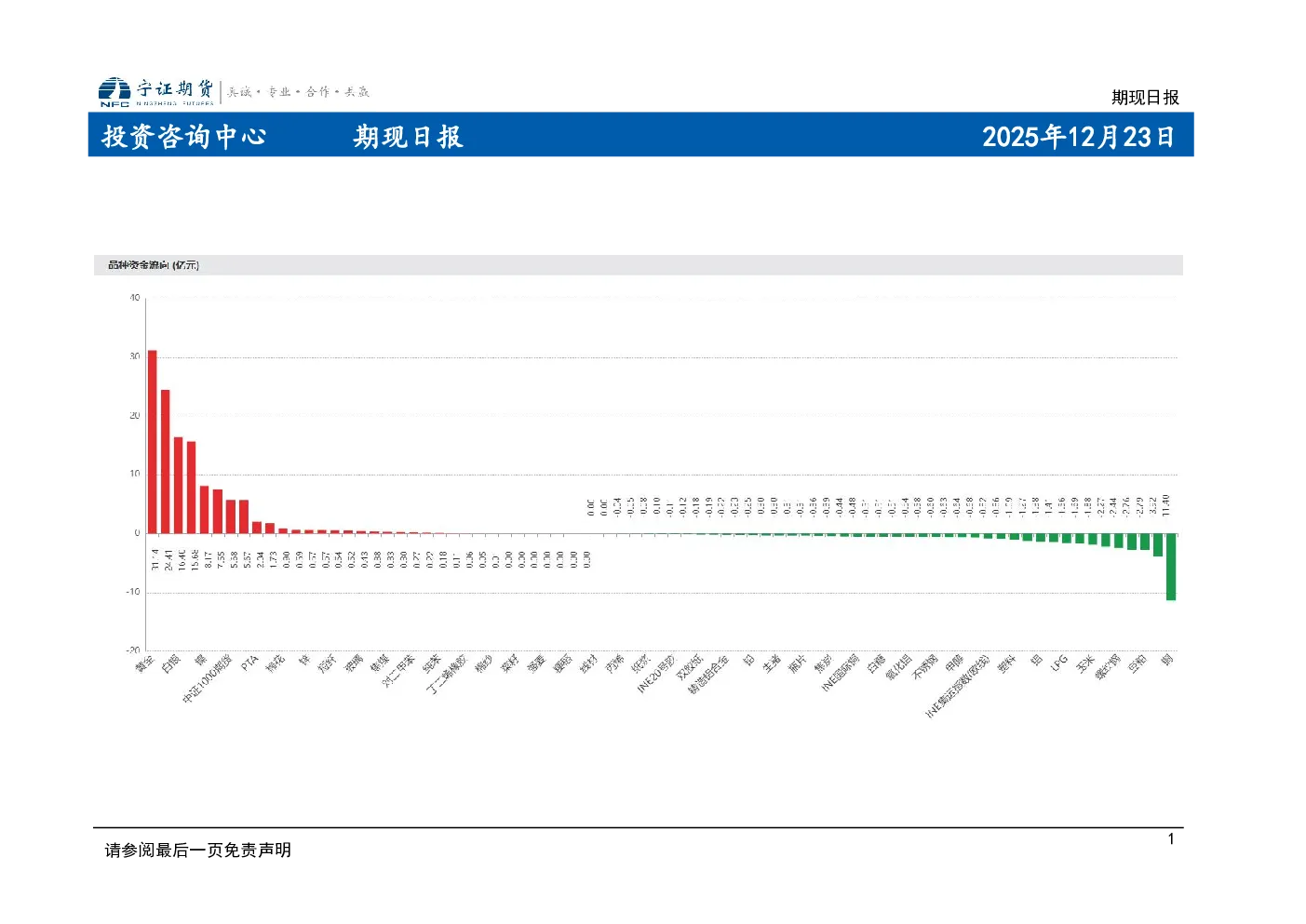This screenshot has height=924, width=1306.
Task: Click the small 期现日报 label above the banner
Action: (1145, 97)
